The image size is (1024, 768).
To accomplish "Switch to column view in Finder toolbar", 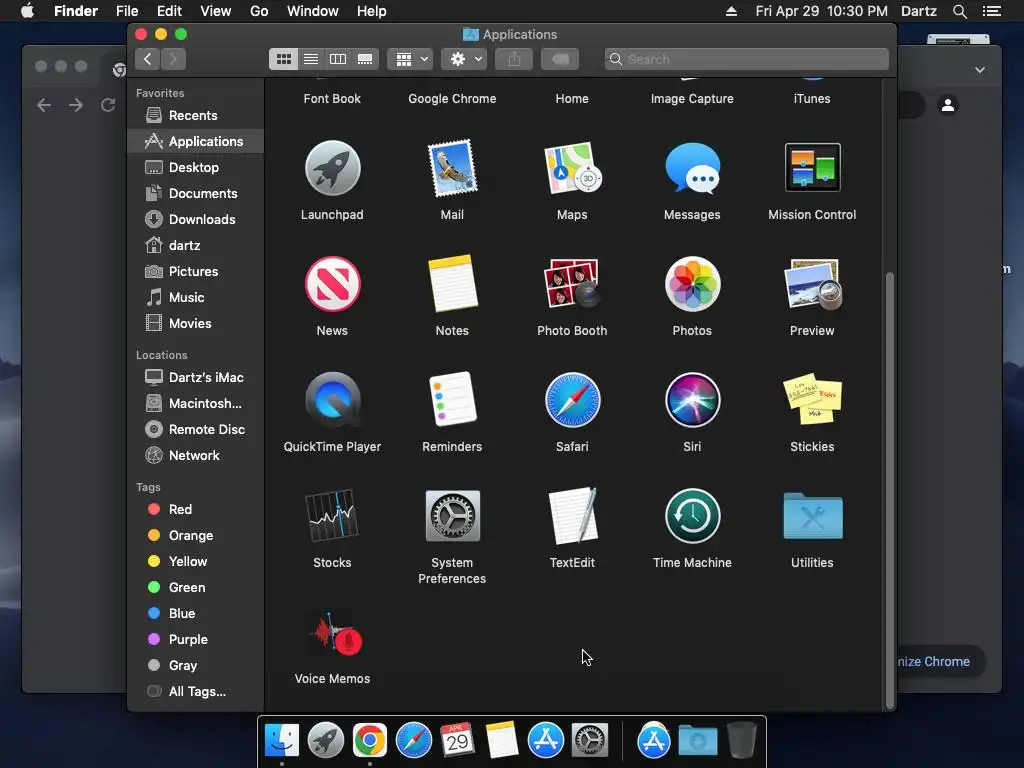I will tap(338, 59).
